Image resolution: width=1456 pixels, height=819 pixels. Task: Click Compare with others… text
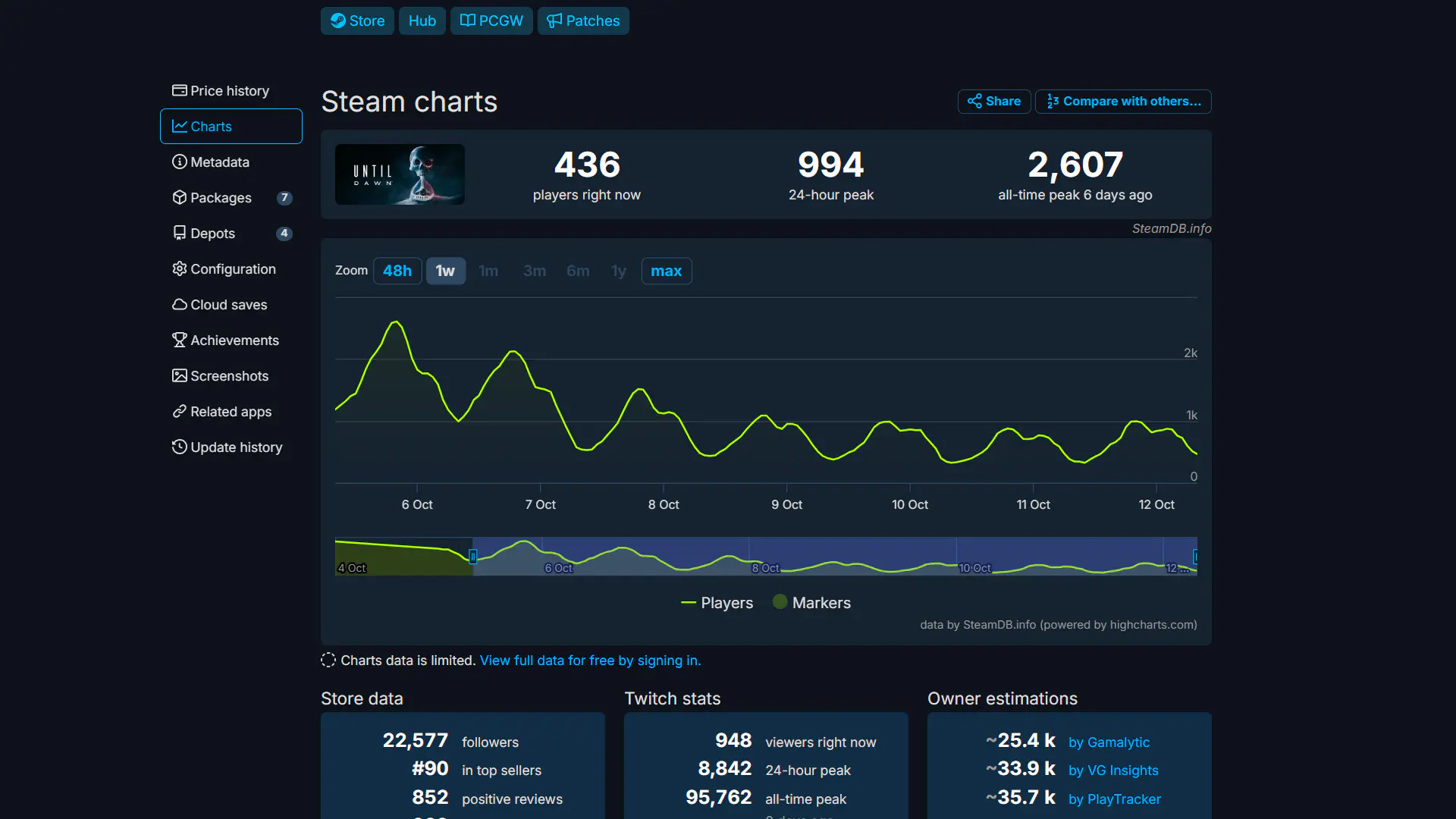(x=1132, y=101)
